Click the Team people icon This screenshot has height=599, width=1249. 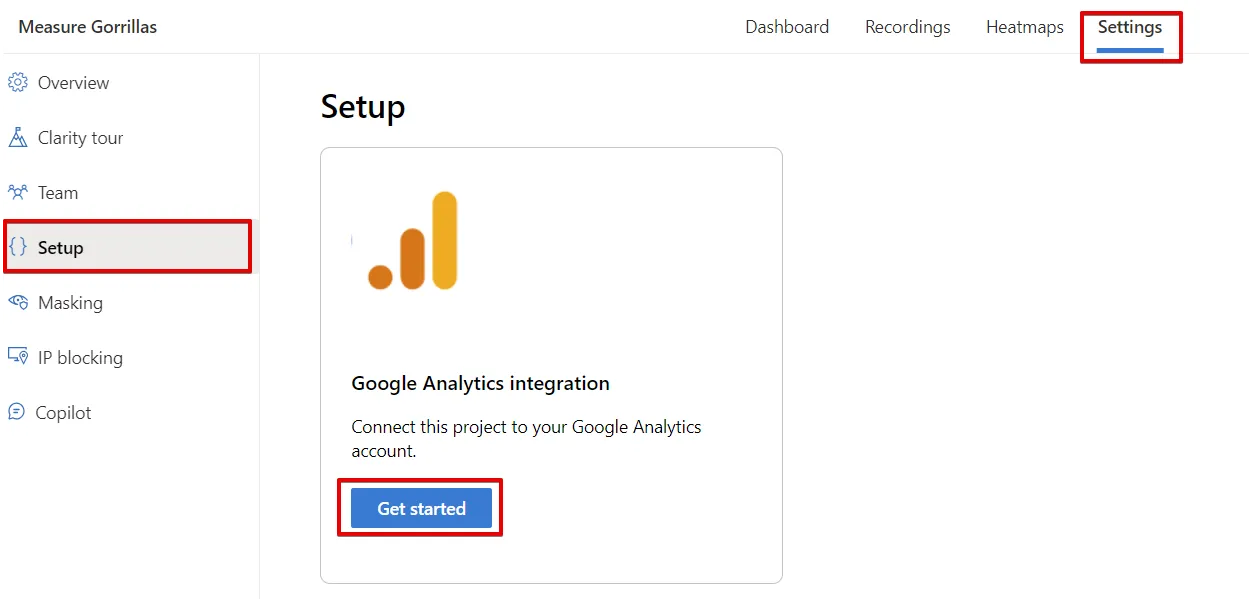(17, 192)
